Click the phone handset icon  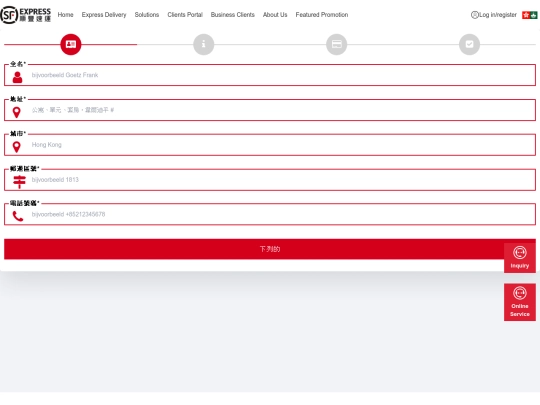tap(18, 216)
